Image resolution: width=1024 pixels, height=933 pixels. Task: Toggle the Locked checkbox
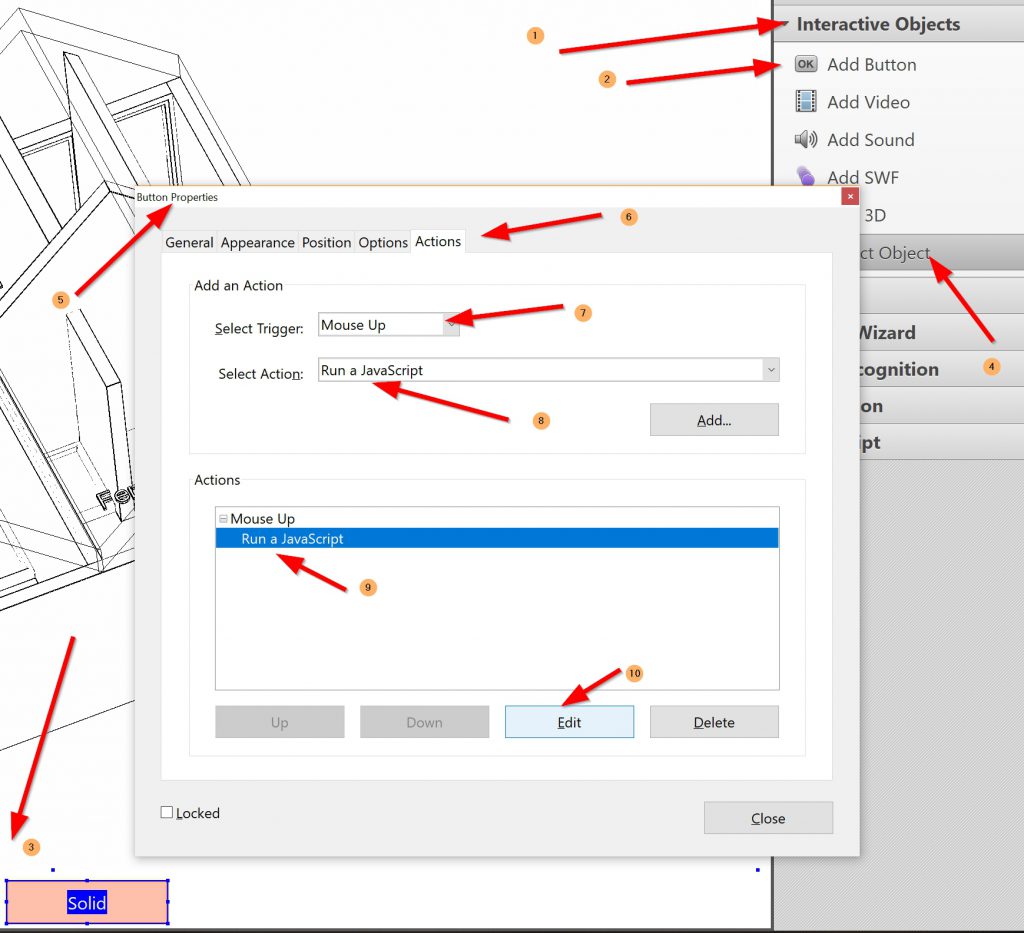point(167,813)
